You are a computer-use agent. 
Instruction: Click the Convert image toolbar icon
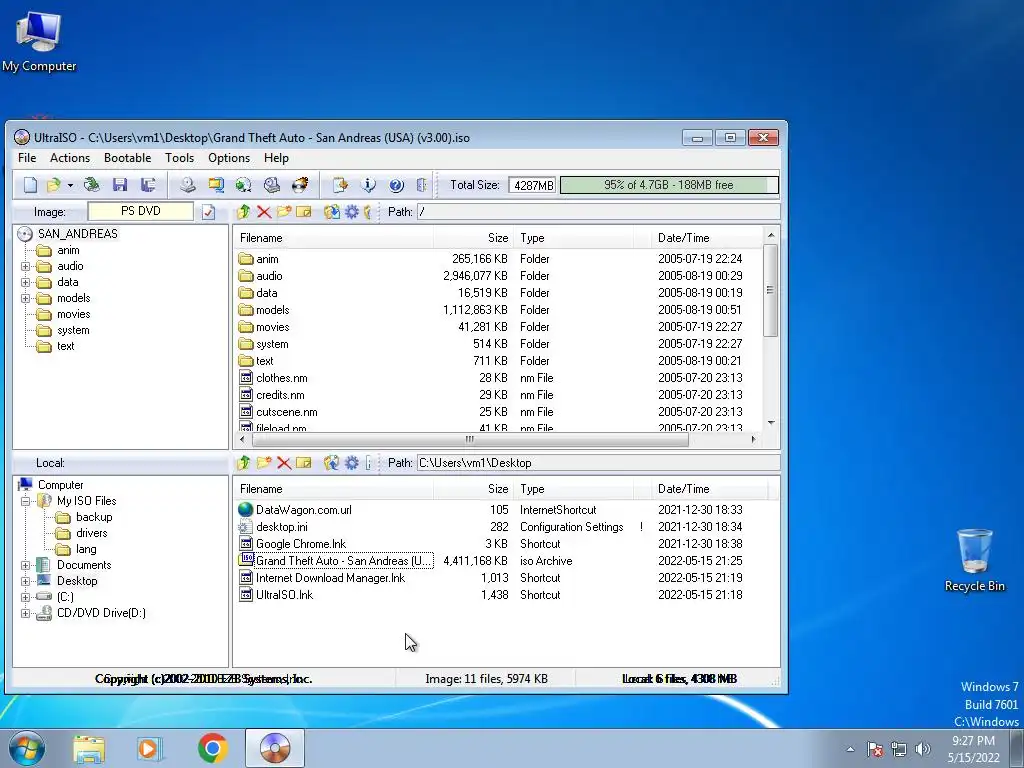pyautogui.click(x=244, y=185)
